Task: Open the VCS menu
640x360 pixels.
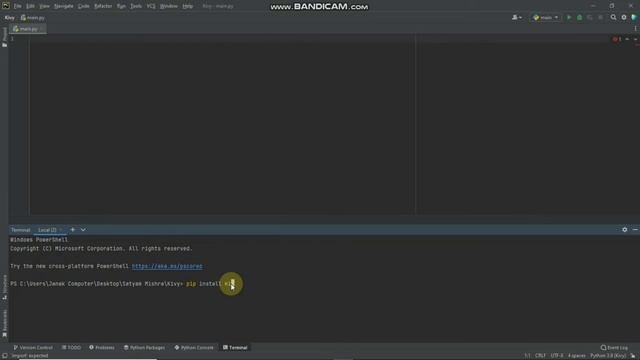Action: tap(151, 6)
